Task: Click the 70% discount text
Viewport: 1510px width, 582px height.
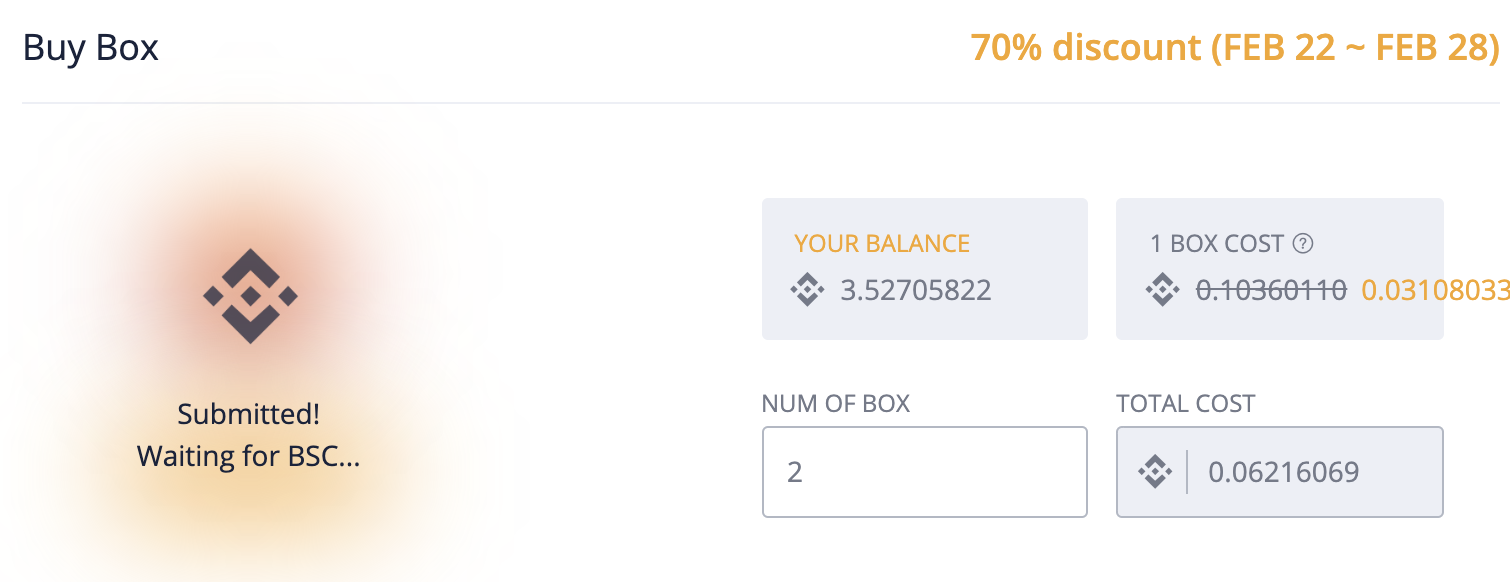Action: click(1086, 47)
